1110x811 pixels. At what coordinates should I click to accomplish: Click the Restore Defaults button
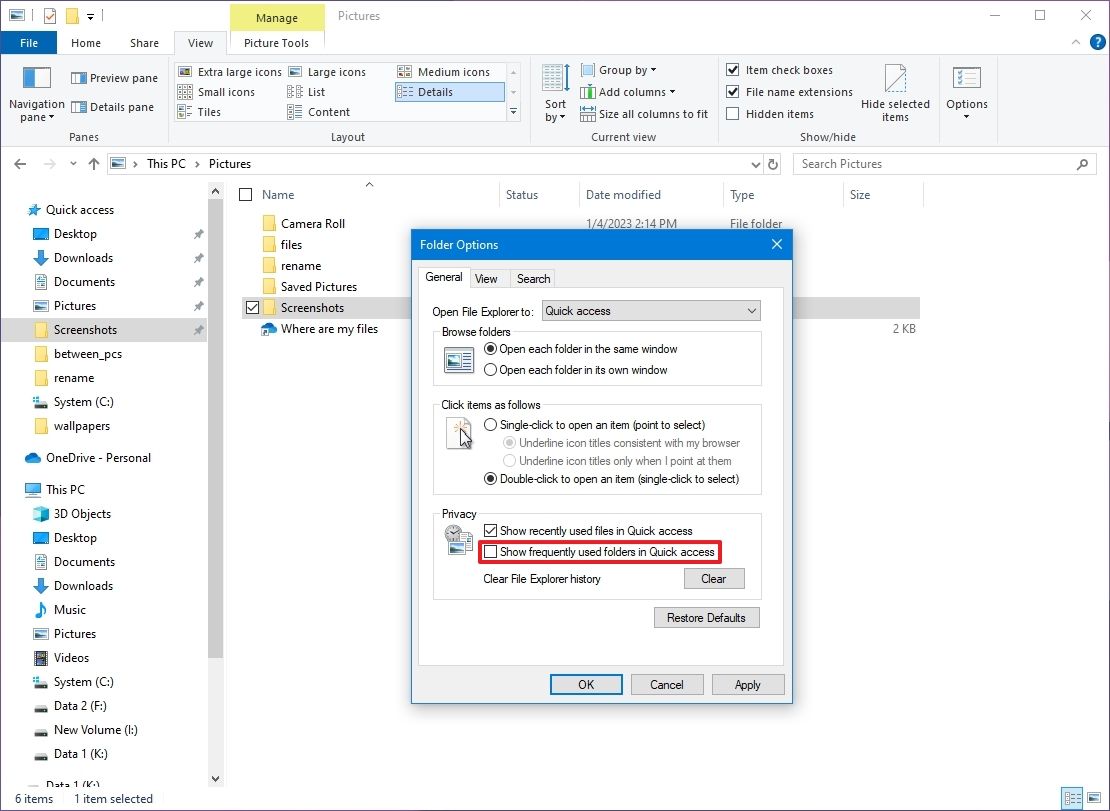point(706,617)
